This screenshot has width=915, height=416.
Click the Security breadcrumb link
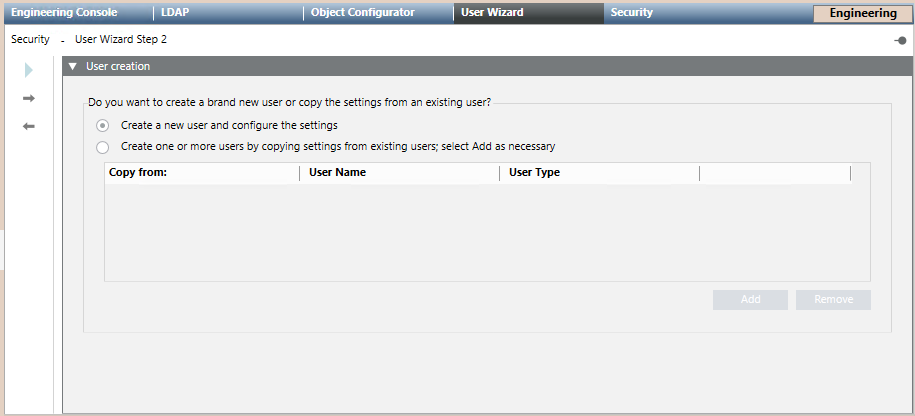click(30, 39)
